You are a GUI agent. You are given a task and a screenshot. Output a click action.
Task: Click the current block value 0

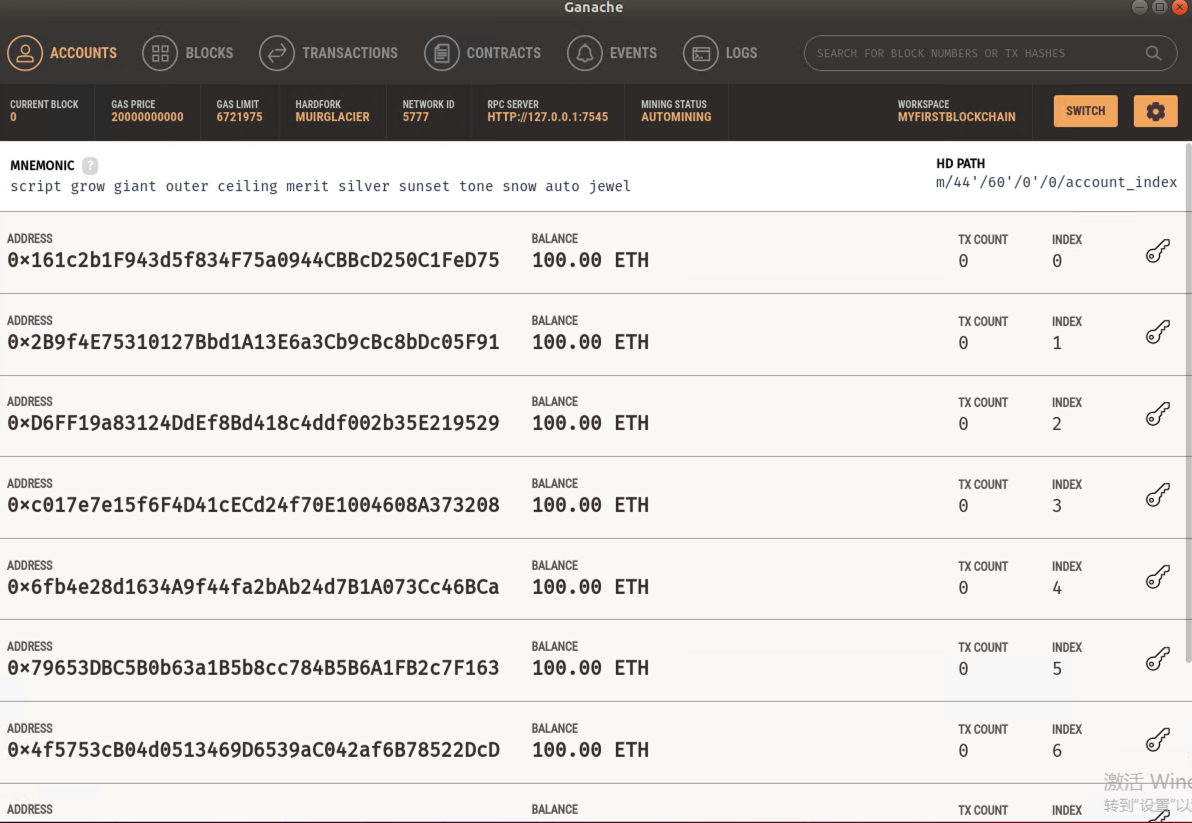[x=13, y=117]
